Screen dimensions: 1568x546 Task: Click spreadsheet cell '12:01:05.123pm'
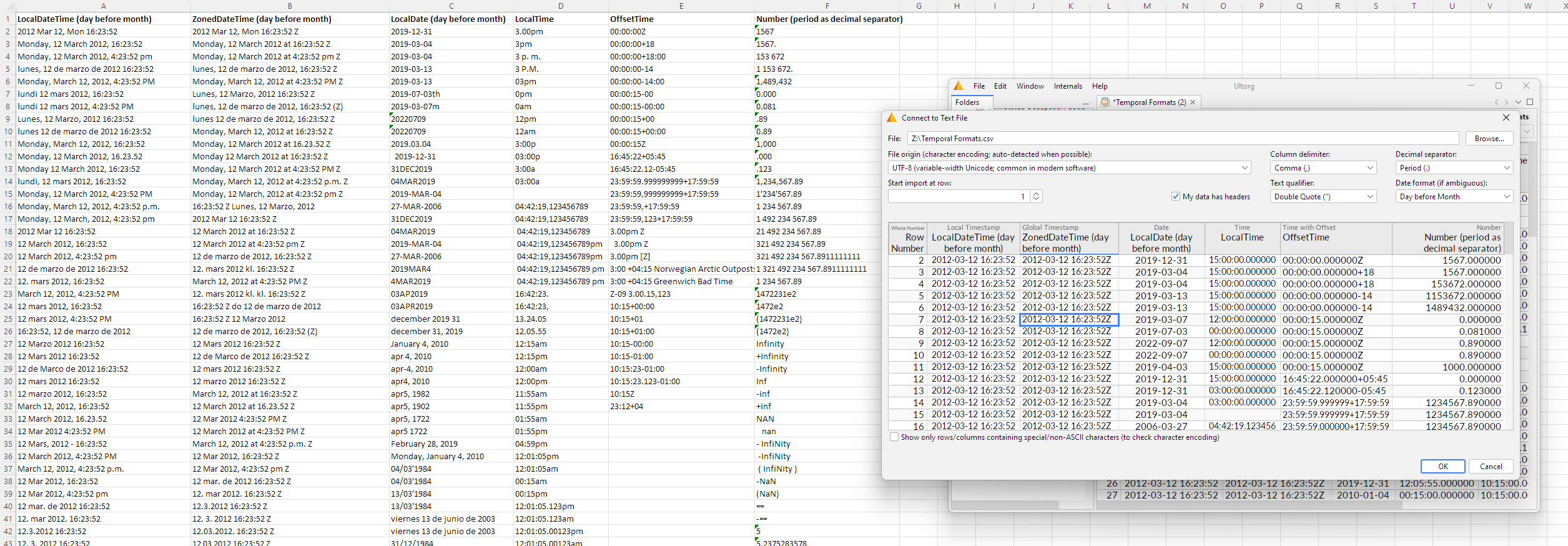tap(561, 507)
